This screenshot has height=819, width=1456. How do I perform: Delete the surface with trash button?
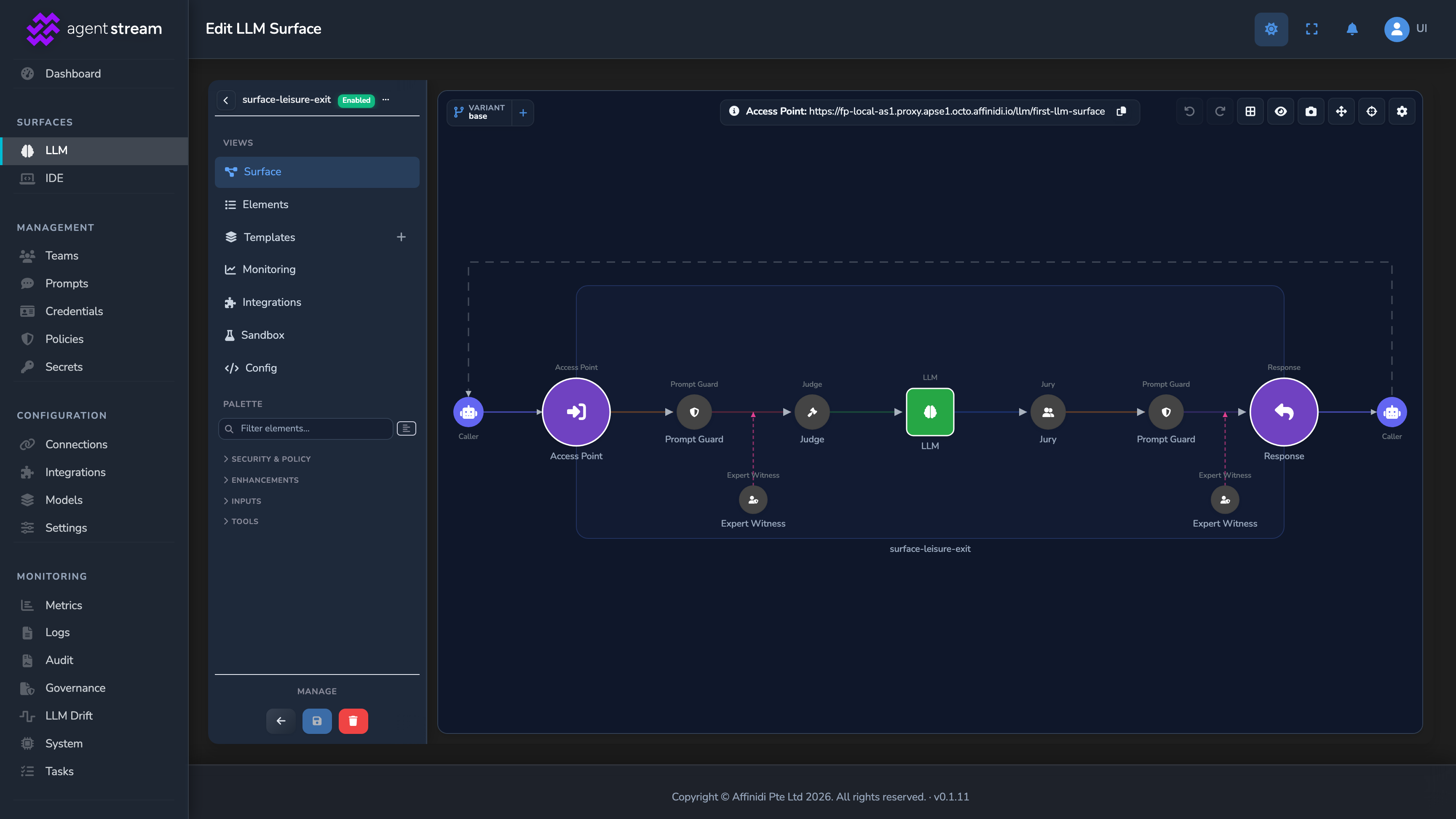coord(353,721)
